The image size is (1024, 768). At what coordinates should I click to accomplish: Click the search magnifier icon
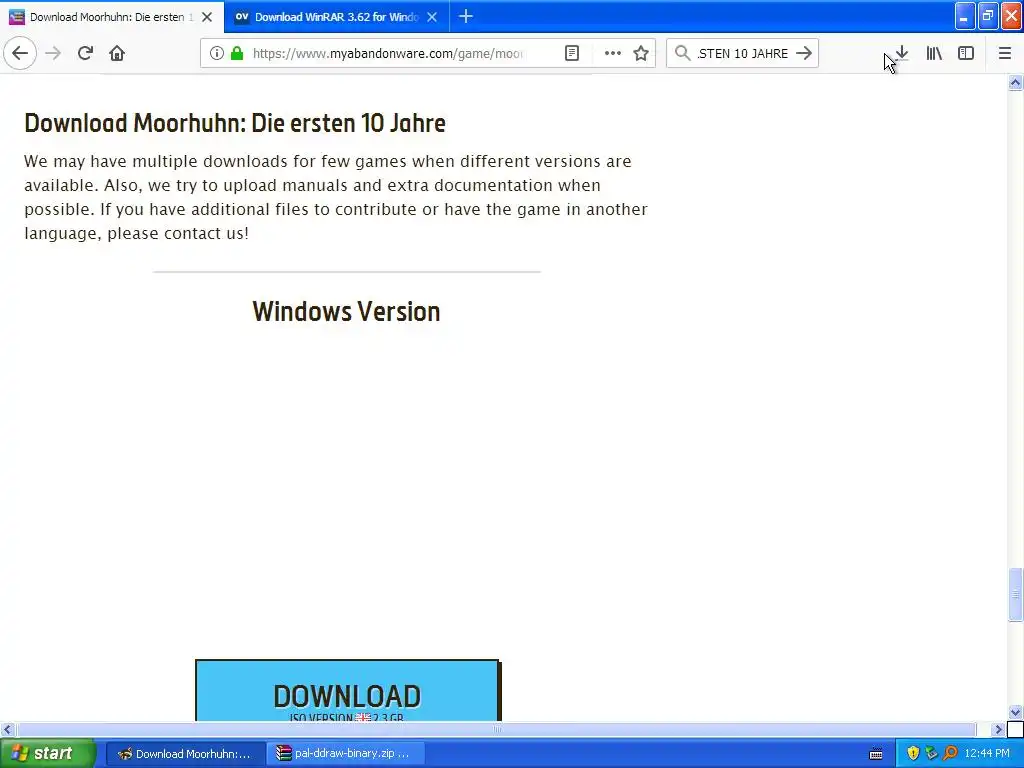pyautogui.click(x=682, y=53)
